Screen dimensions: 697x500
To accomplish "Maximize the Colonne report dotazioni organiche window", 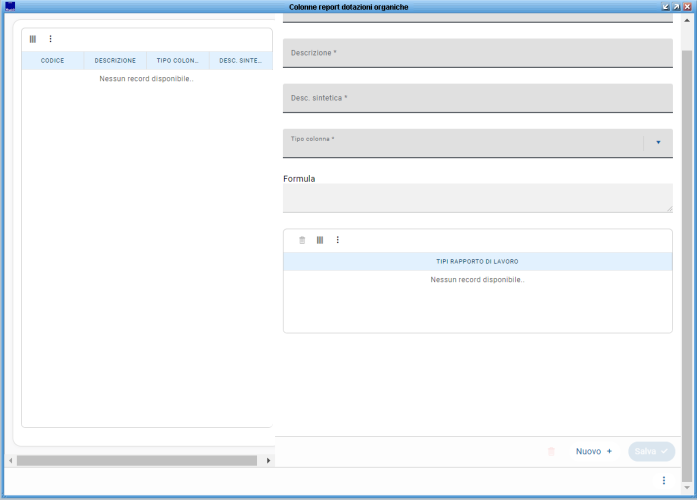I will pos(676,7).
